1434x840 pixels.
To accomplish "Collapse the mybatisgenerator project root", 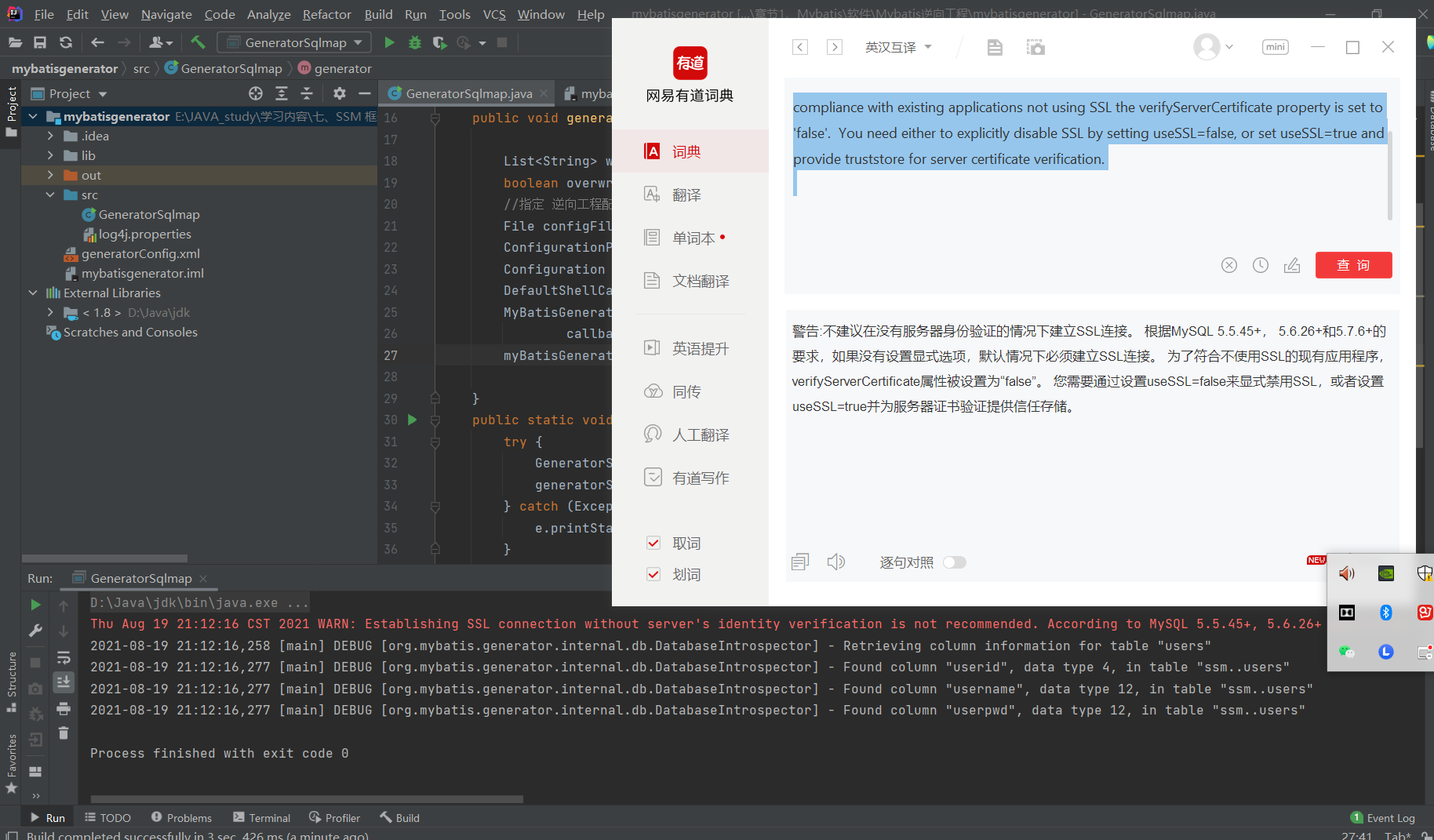I will coord(33,116).
